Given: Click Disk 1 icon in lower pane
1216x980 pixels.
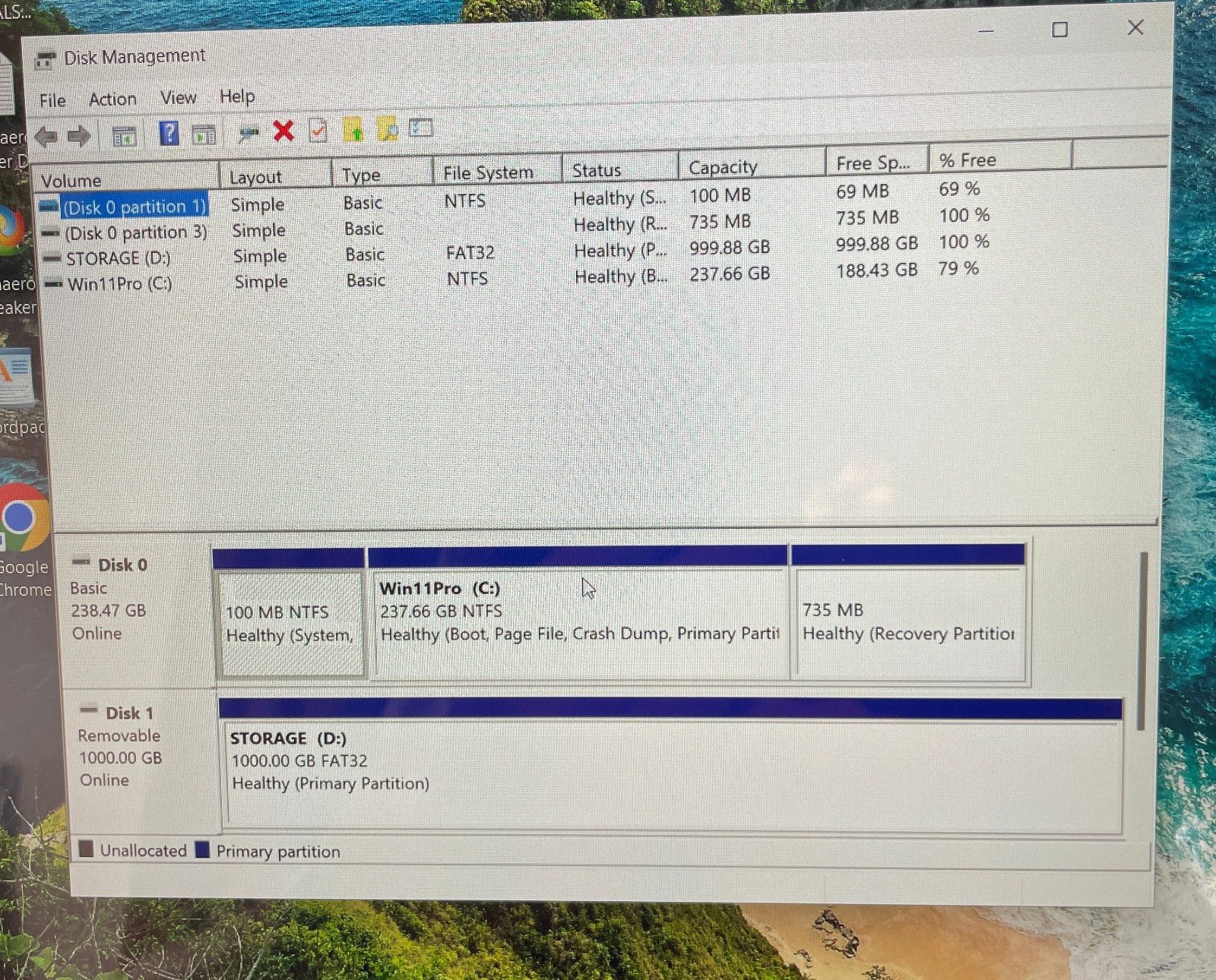Looking at the screenshot, I should (89, 711).
